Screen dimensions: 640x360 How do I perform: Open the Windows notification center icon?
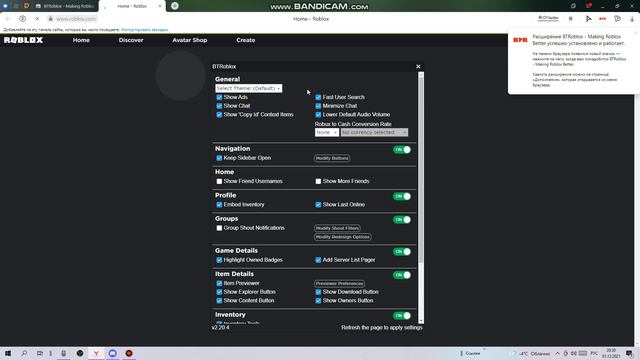point(629,353)
